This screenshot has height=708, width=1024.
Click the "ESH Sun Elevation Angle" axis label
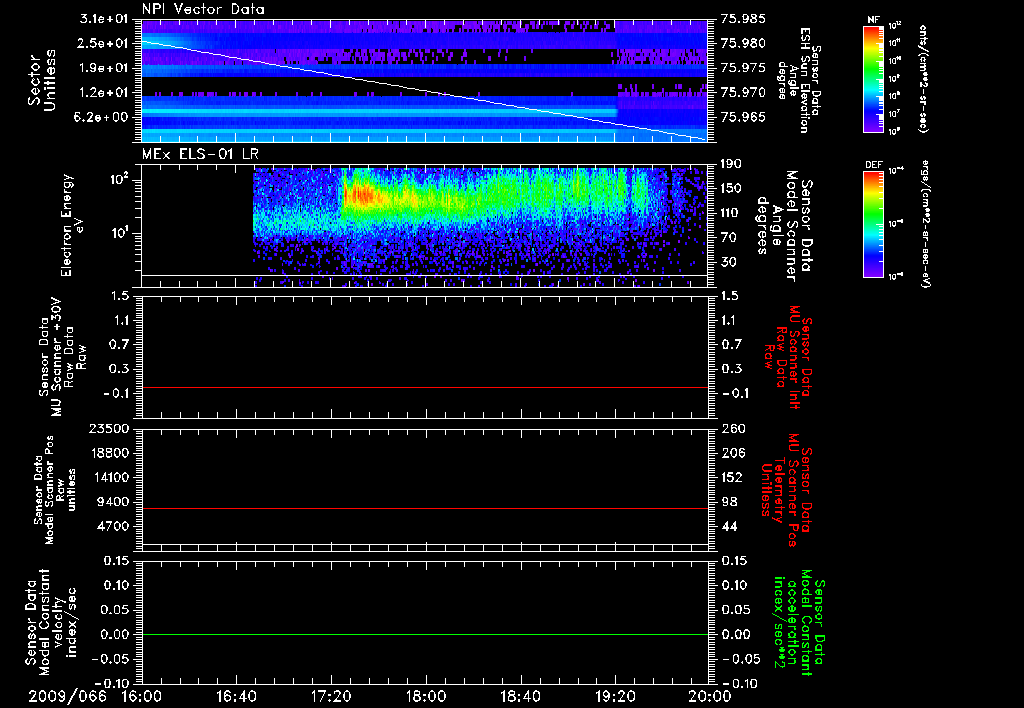point(798,80)
